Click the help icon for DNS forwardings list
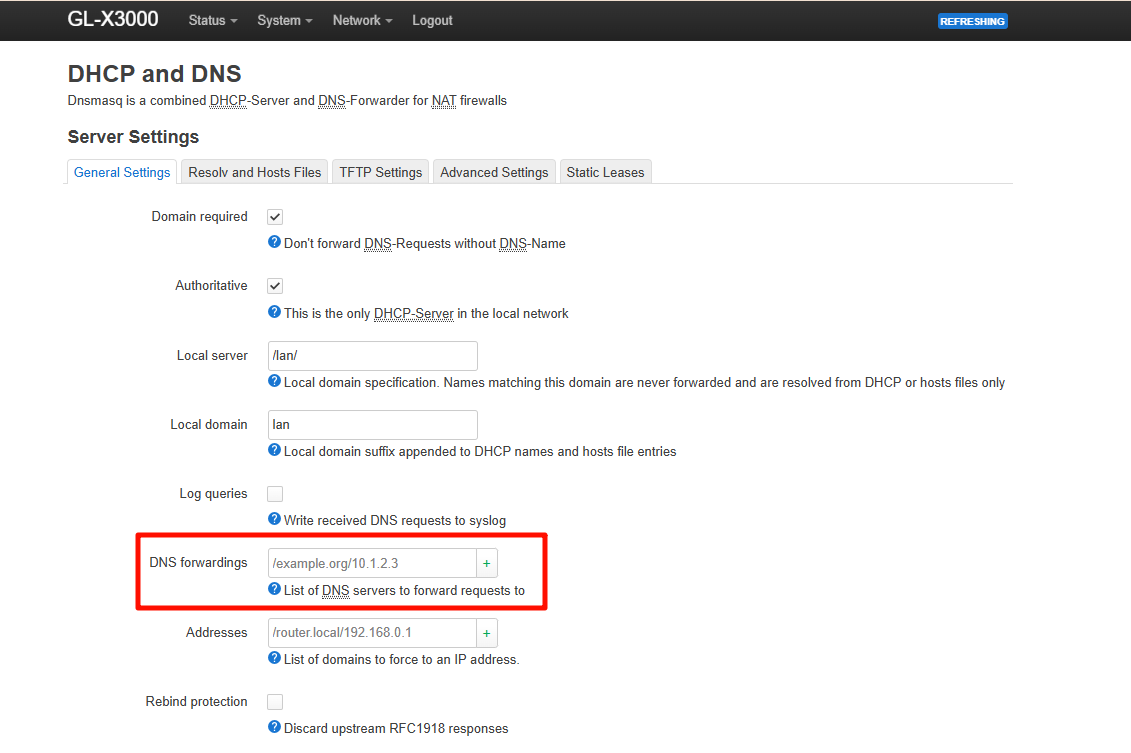This screenshot has height=753, width=1131. (x=274, y=589)
